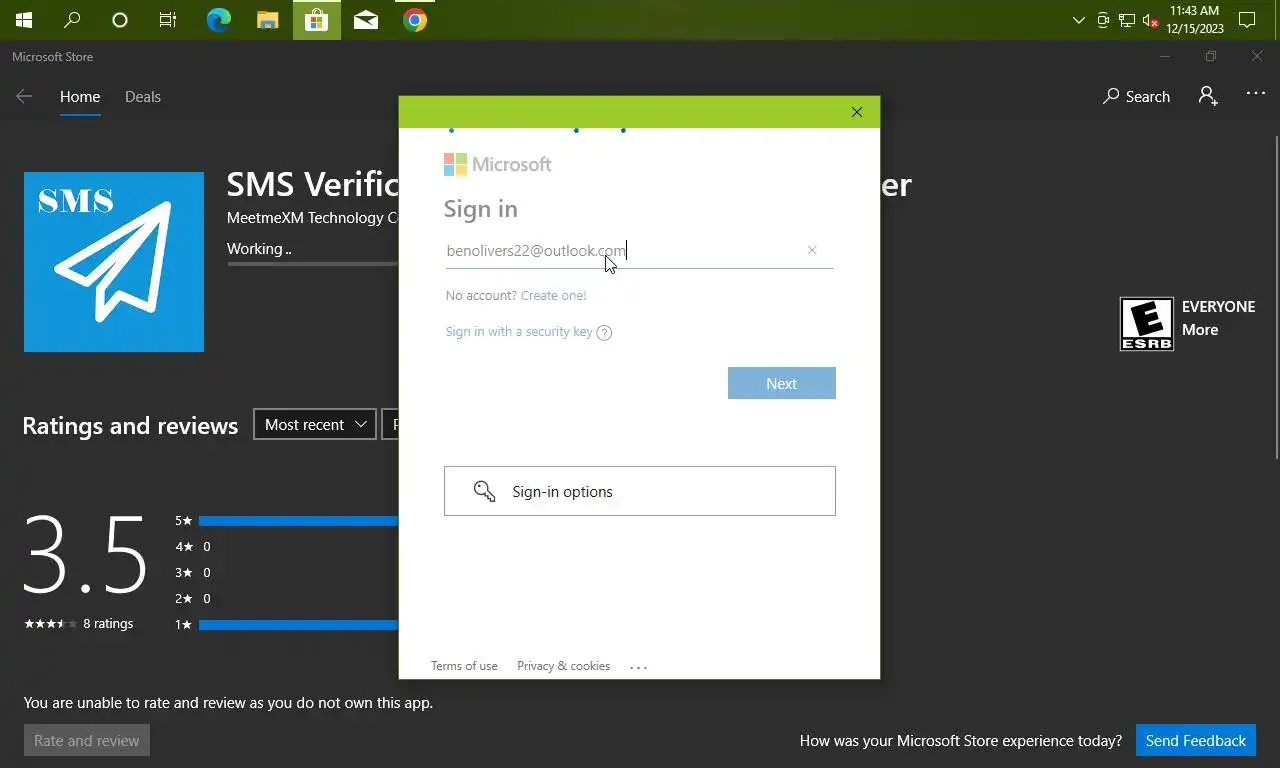This screenshot has height=768, width=1280.
Task: Open Terms of use link
Action: pyautogui.click(x=464, y=666)
